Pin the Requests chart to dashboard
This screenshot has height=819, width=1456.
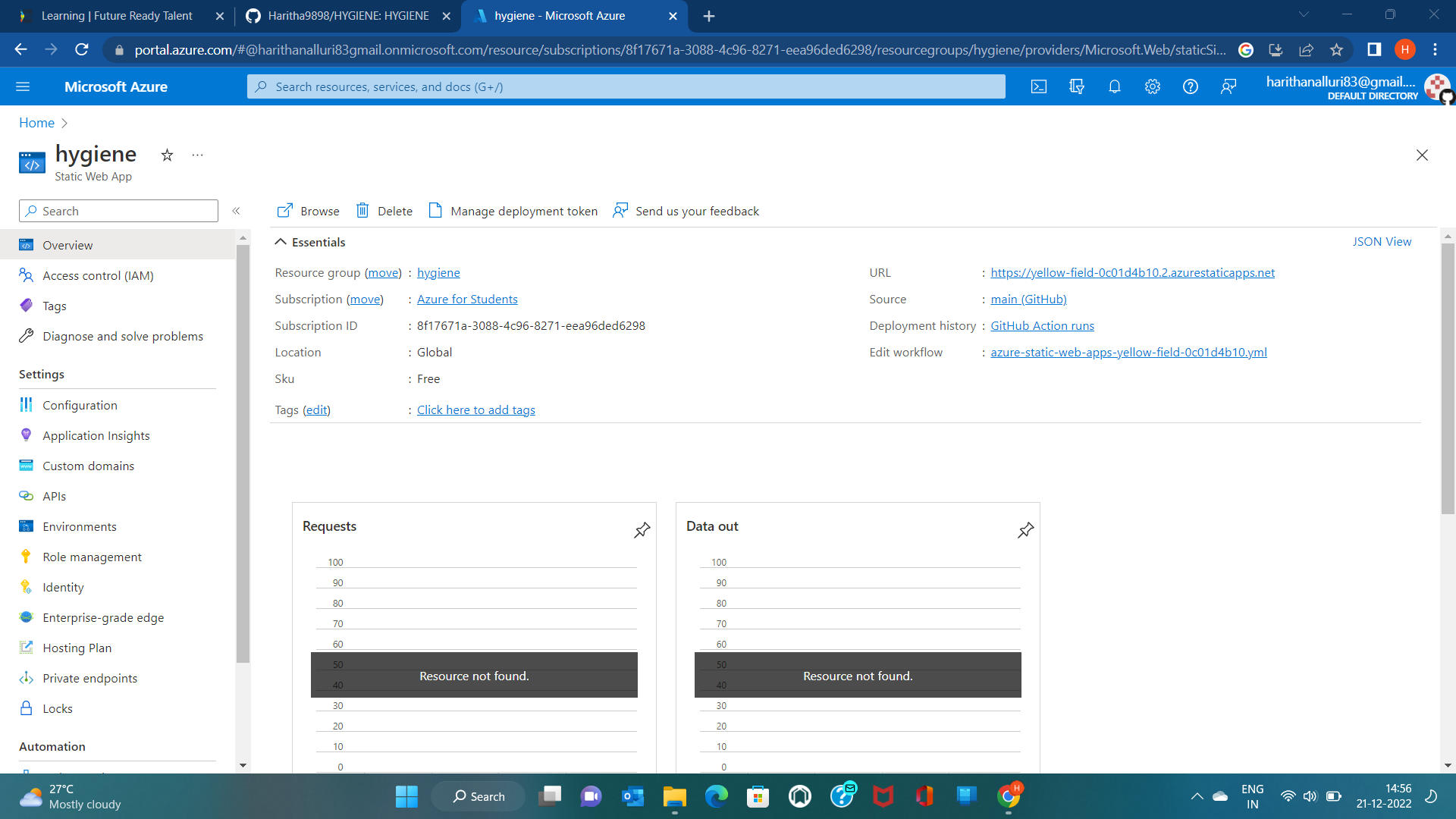642,530
